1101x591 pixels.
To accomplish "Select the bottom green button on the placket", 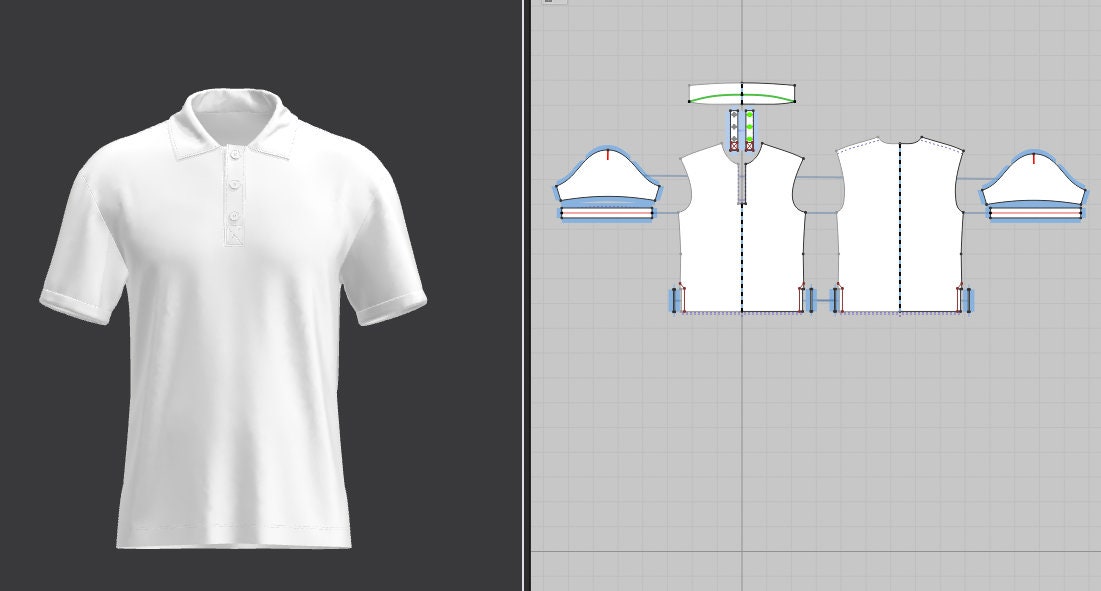I will (x=750, y=139).
